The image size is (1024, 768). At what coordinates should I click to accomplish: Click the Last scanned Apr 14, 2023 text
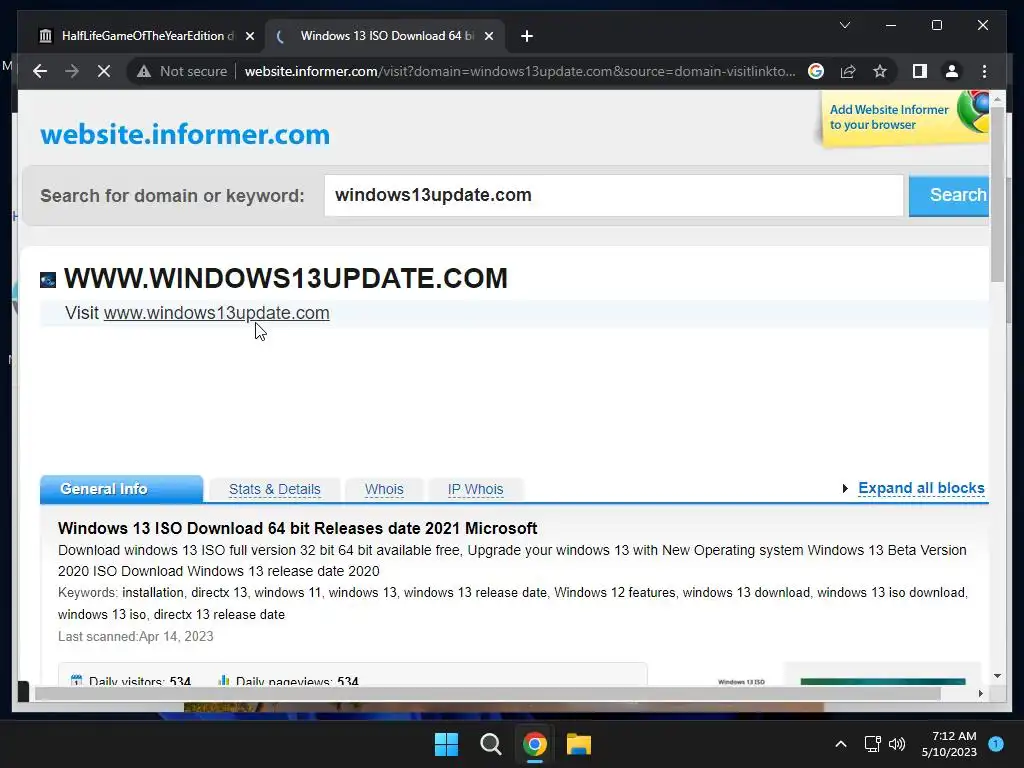(x=136, y=636)
